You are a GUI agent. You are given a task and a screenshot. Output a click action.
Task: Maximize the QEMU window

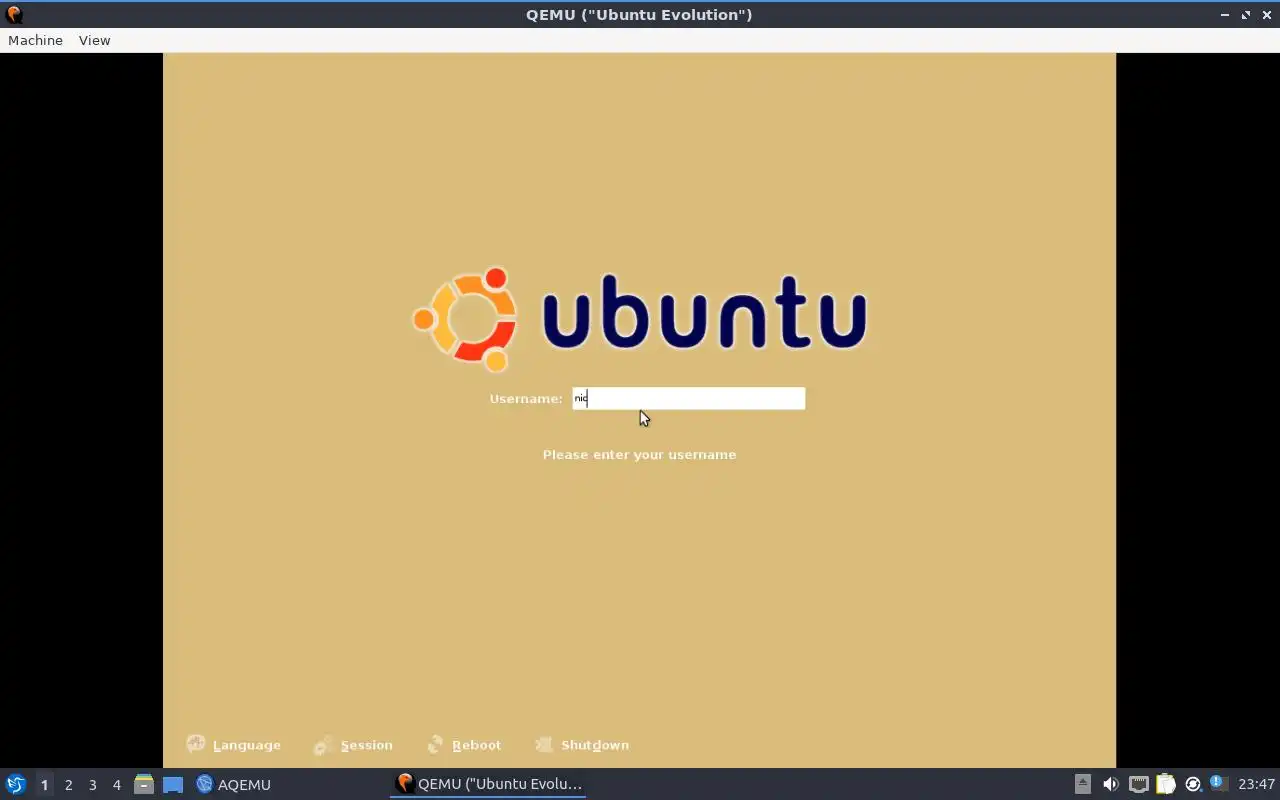pyautogui.click(x=1246, y=15)
